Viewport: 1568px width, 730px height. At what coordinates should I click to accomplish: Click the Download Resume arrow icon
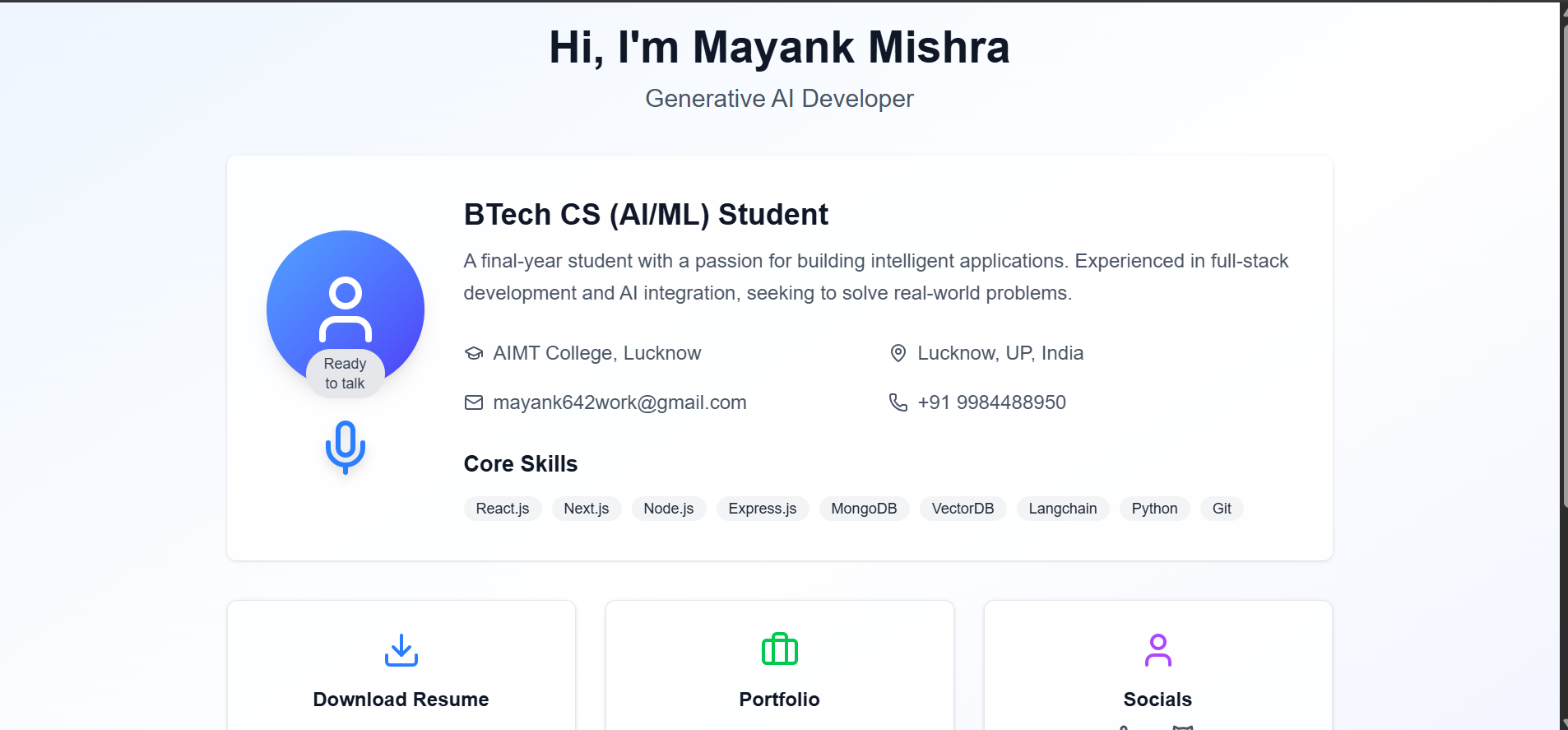tap(401, 650)
